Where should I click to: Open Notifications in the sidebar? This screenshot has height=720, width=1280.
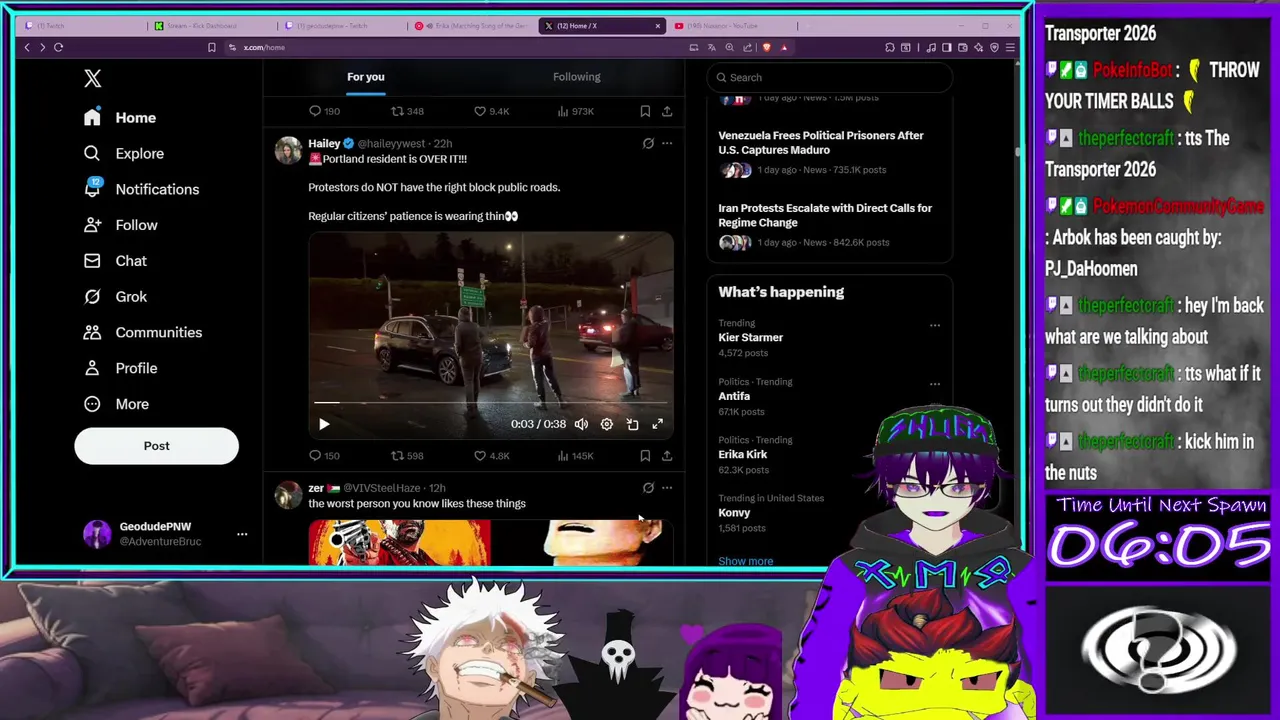[142, 189]
